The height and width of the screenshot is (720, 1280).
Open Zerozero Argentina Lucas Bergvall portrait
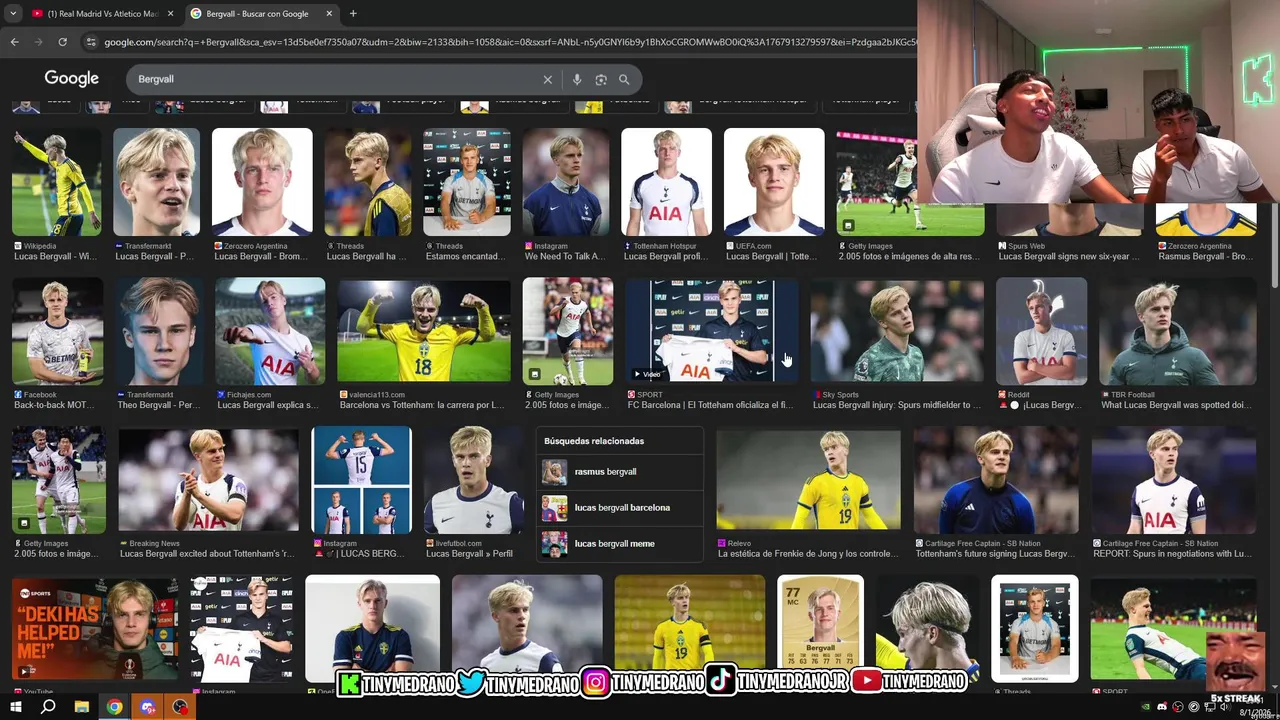262,182
